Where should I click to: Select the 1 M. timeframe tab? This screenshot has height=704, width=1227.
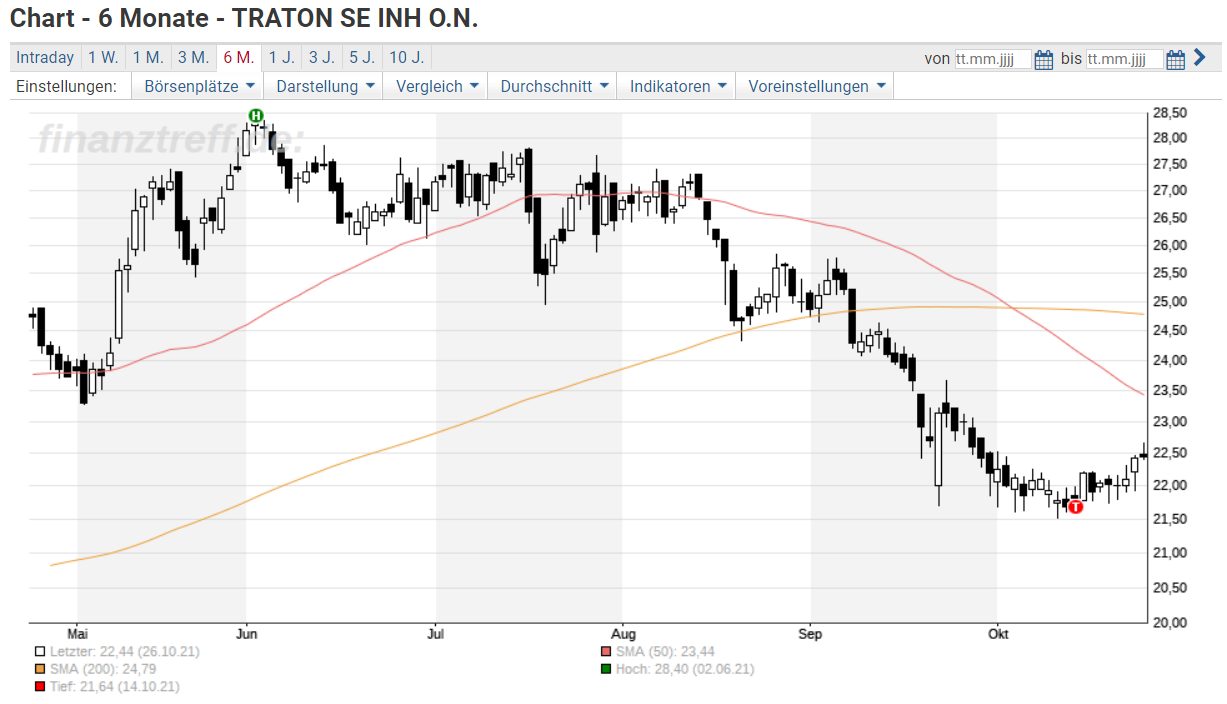click(148, 57)
